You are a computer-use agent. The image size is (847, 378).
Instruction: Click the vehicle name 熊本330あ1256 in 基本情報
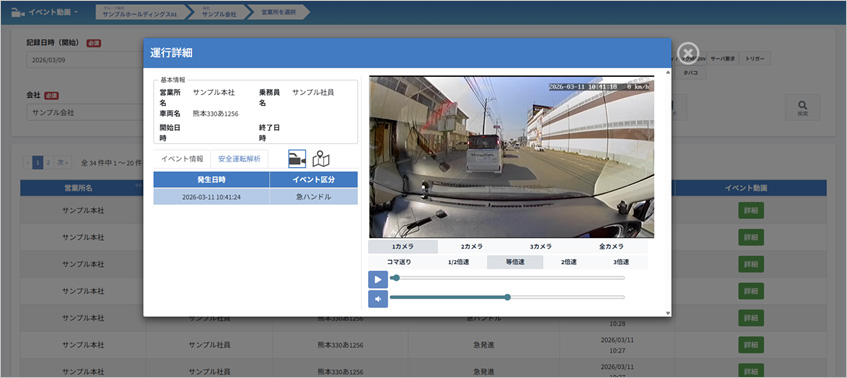coord(216,114)
